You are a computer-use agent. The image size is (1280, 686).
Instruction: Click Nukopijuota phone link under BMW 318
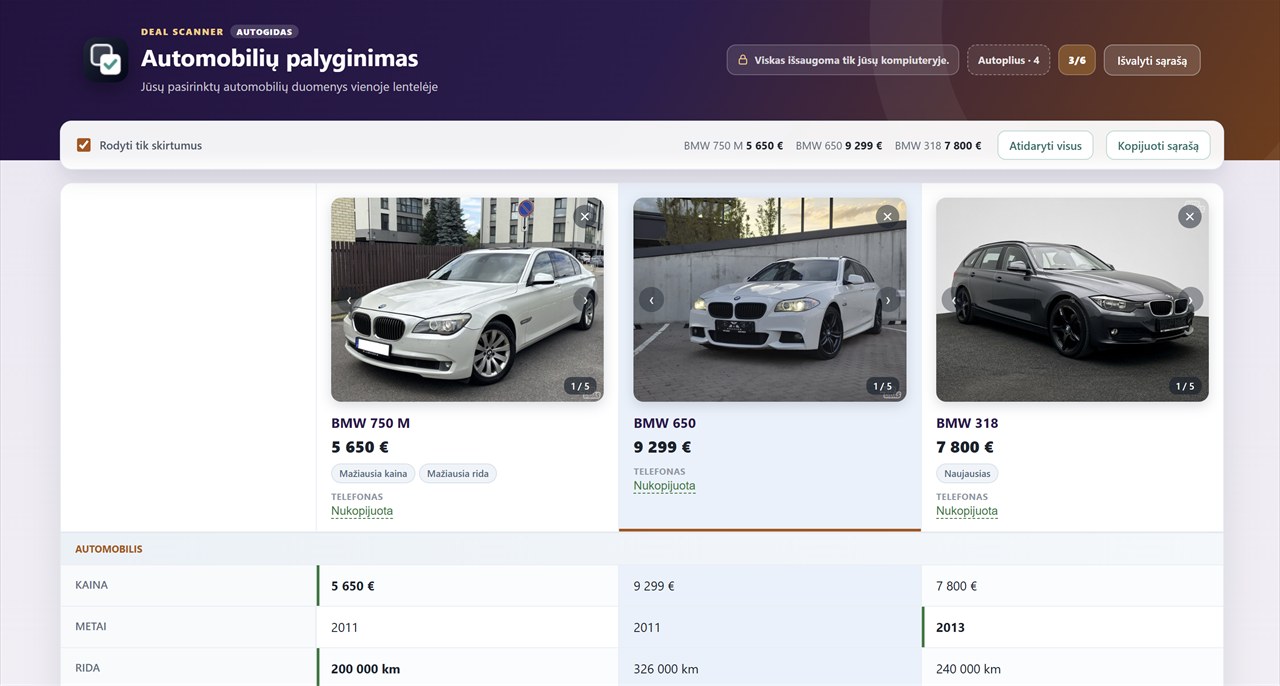pos(967,511)
